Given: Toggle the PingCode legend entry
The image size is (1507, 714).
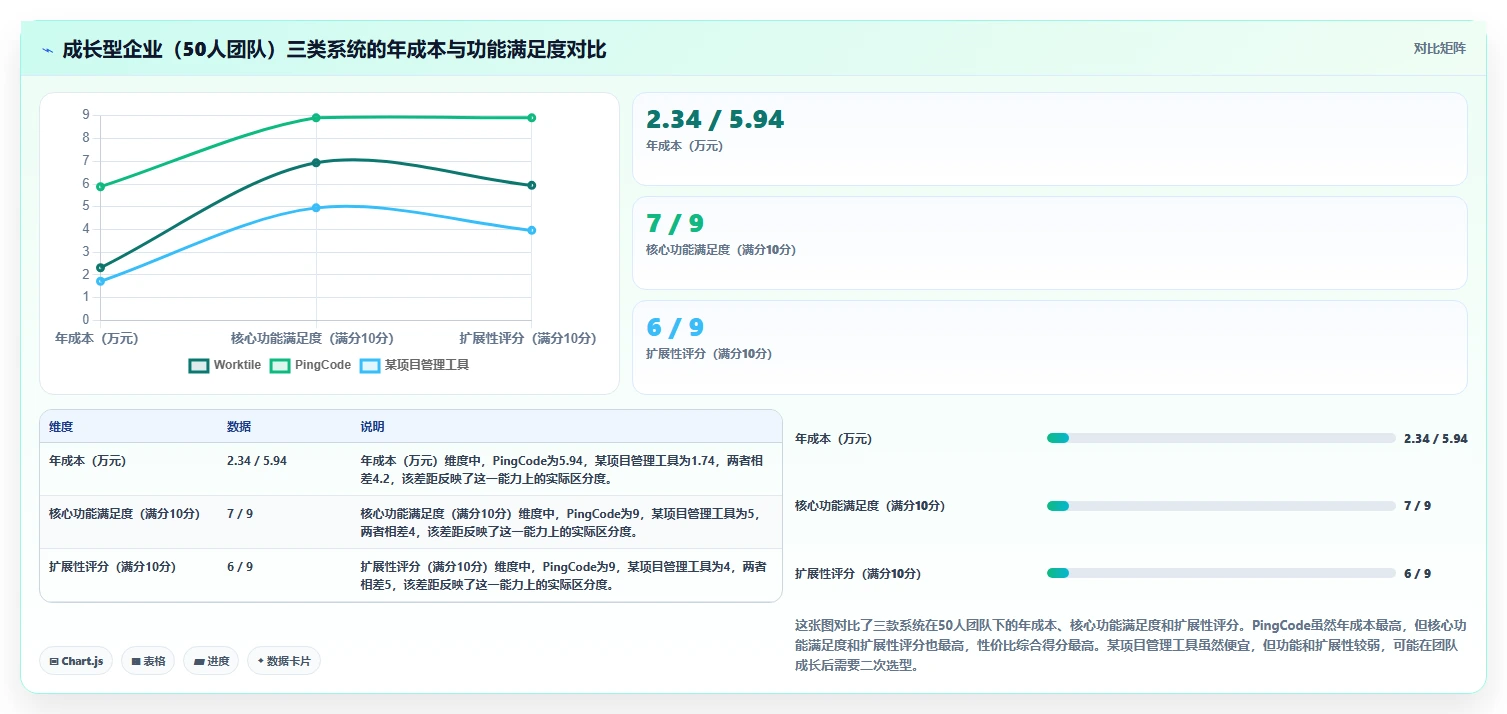Looking at the screenshot, I should coord(311,365).
